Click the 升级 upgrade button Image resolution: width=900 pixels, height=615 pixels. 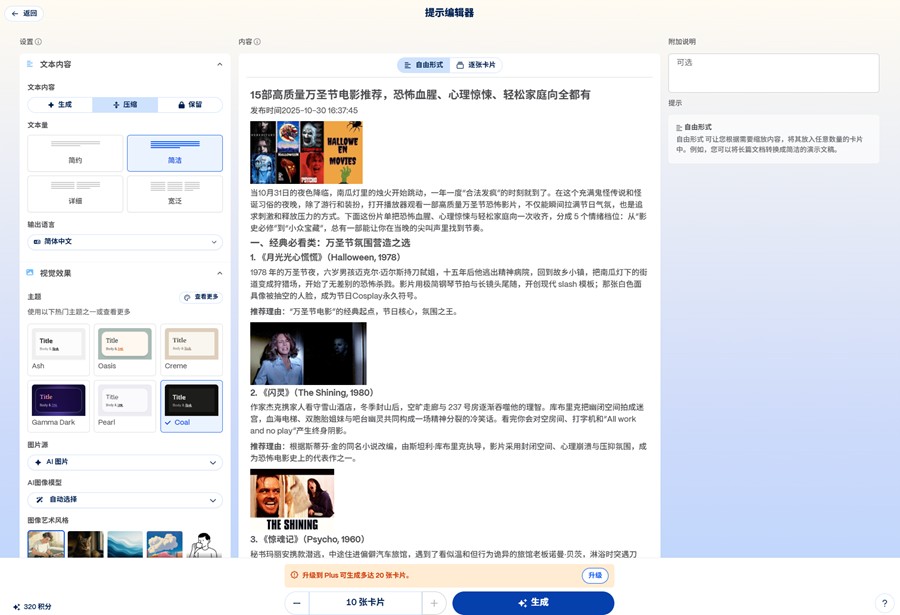click(595, 576)
